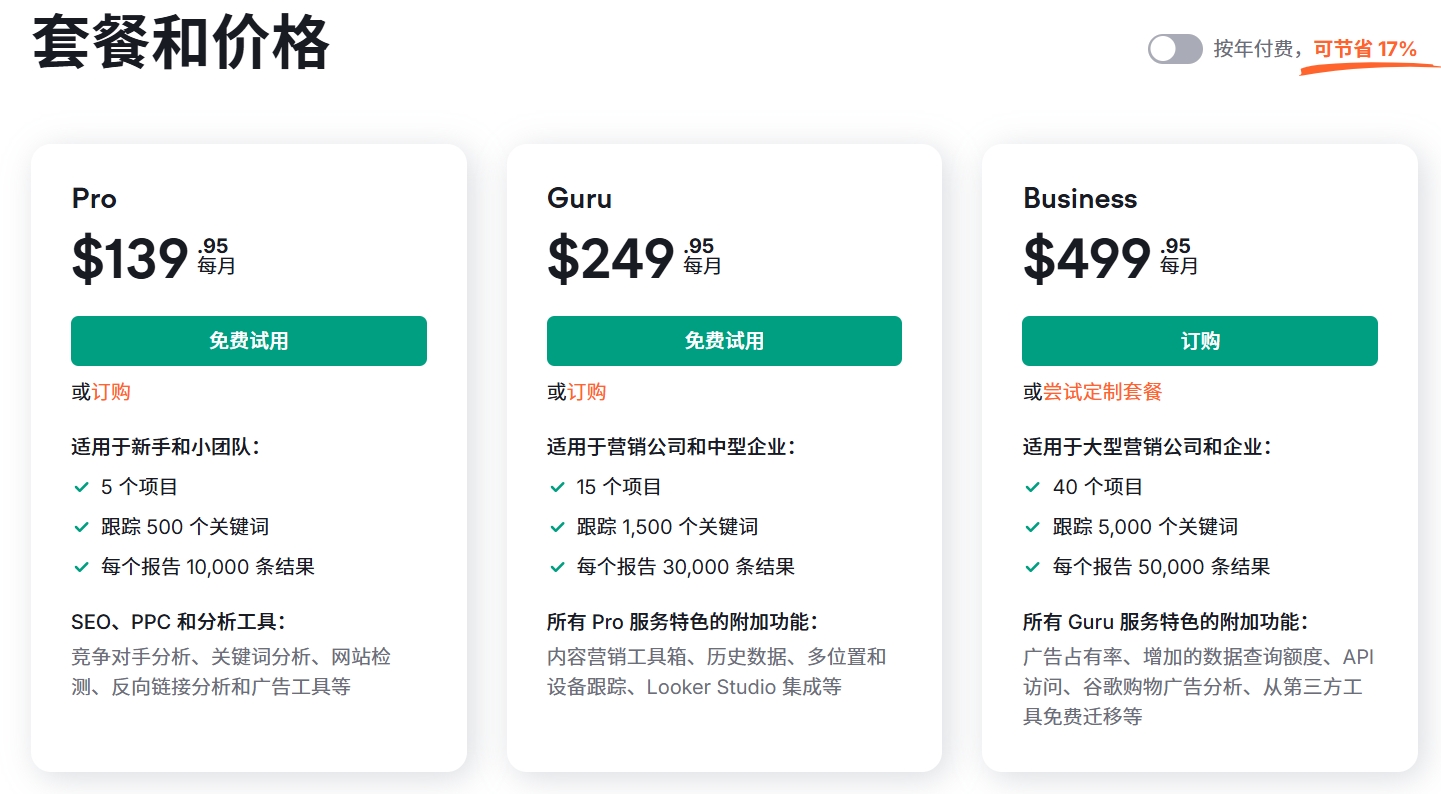1441x794 pixels.
Task: Click the checkmark beside 15 个项目
Action: 557,487
